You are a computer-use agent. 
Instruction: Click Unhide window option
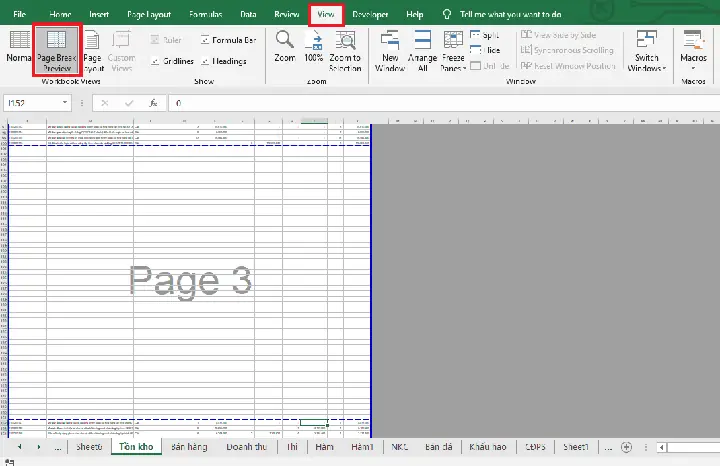click(490, 66)
